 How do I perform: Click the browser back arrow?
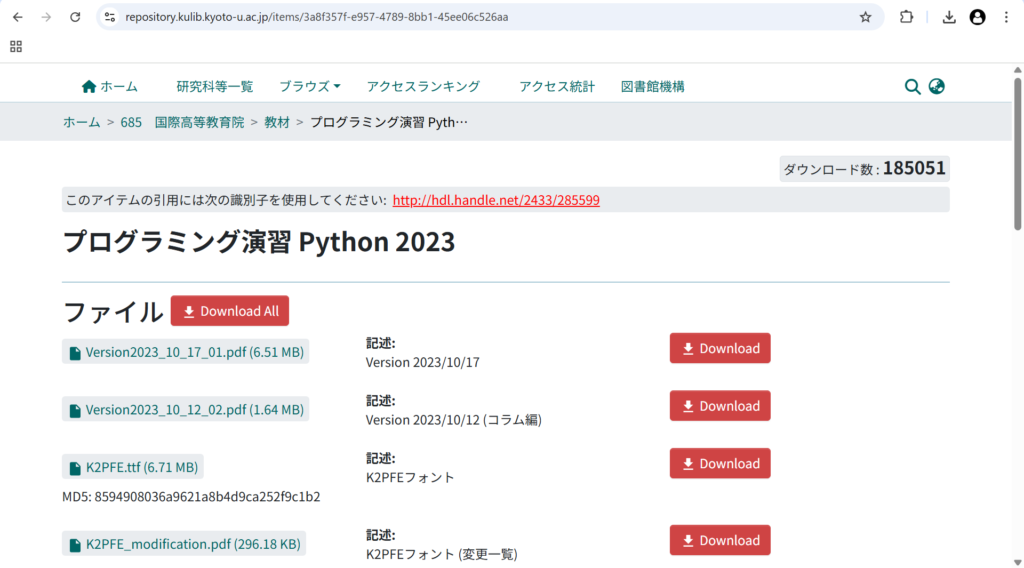point(18,17)
